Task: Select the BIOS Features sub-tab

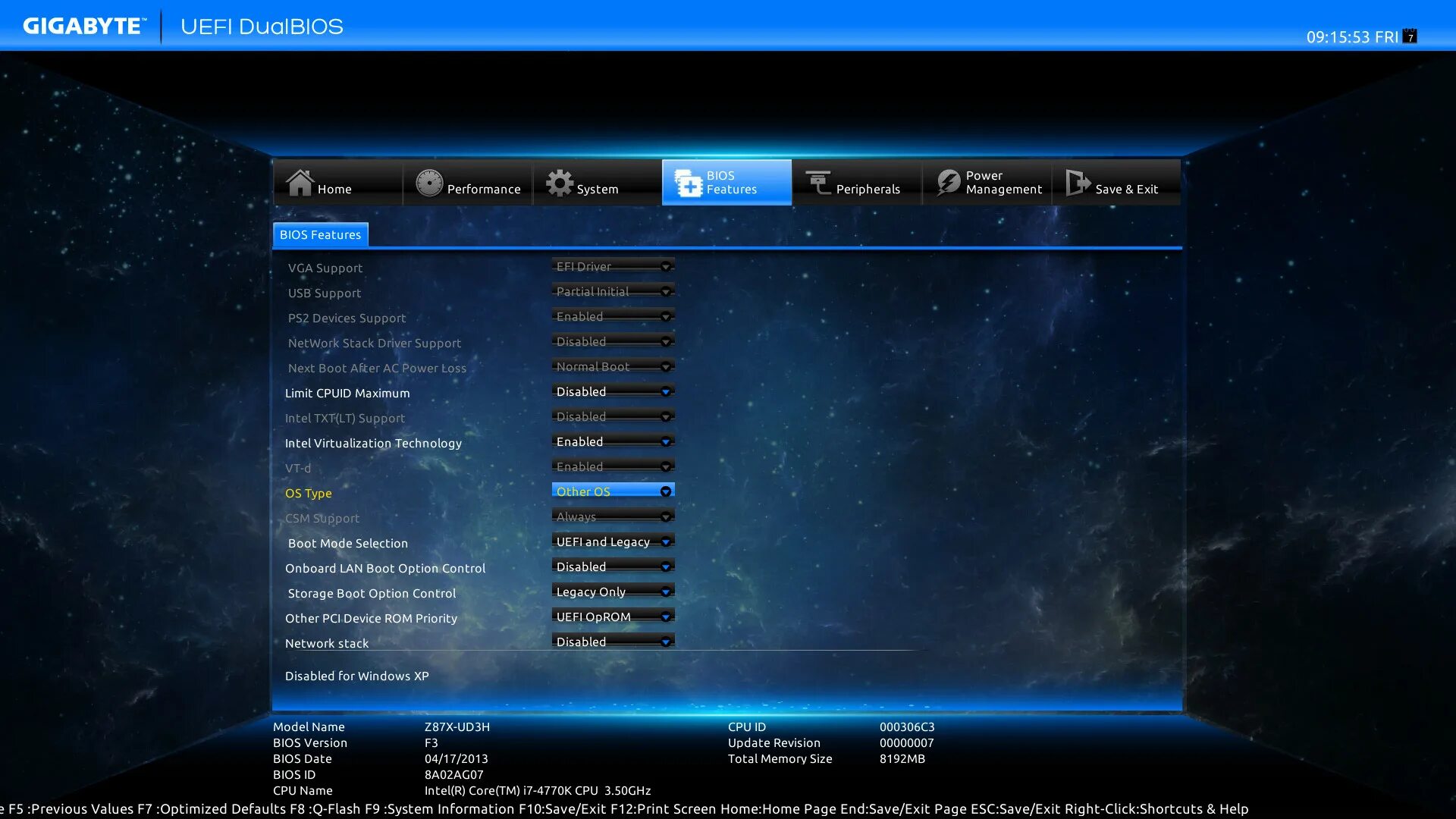Action: point(320,234)
